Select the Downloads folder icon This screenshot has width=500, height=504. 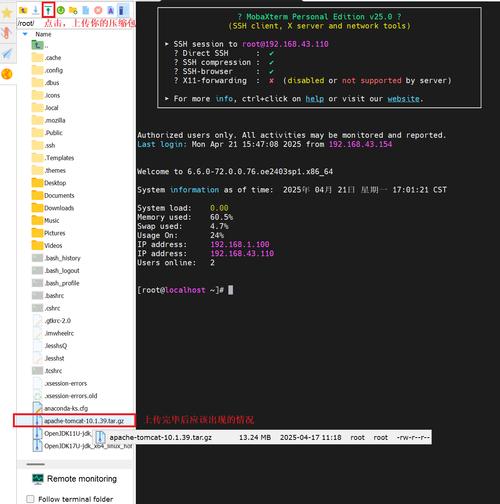[x=38, y=208]
